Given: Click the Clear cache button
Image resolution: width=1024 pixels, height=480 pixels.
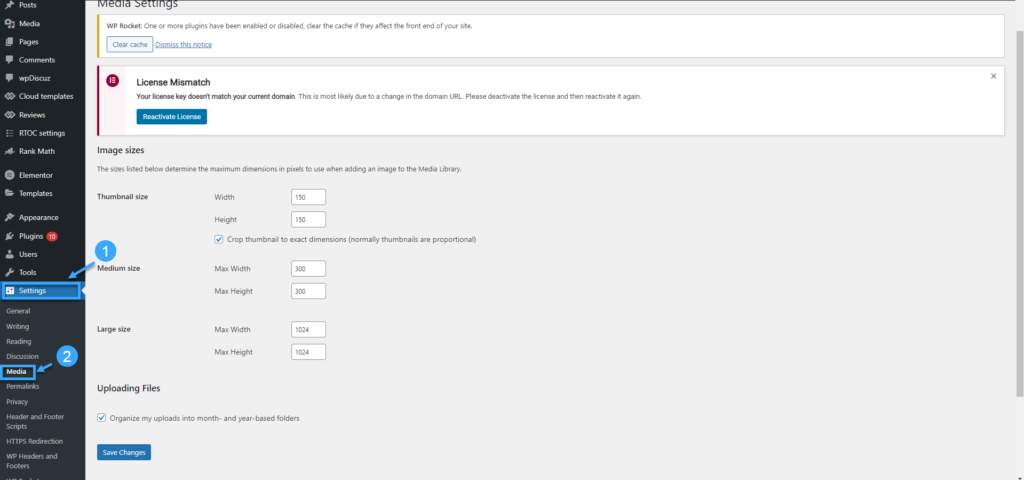Looking at the screenshot, I should (x=129, y=44).
